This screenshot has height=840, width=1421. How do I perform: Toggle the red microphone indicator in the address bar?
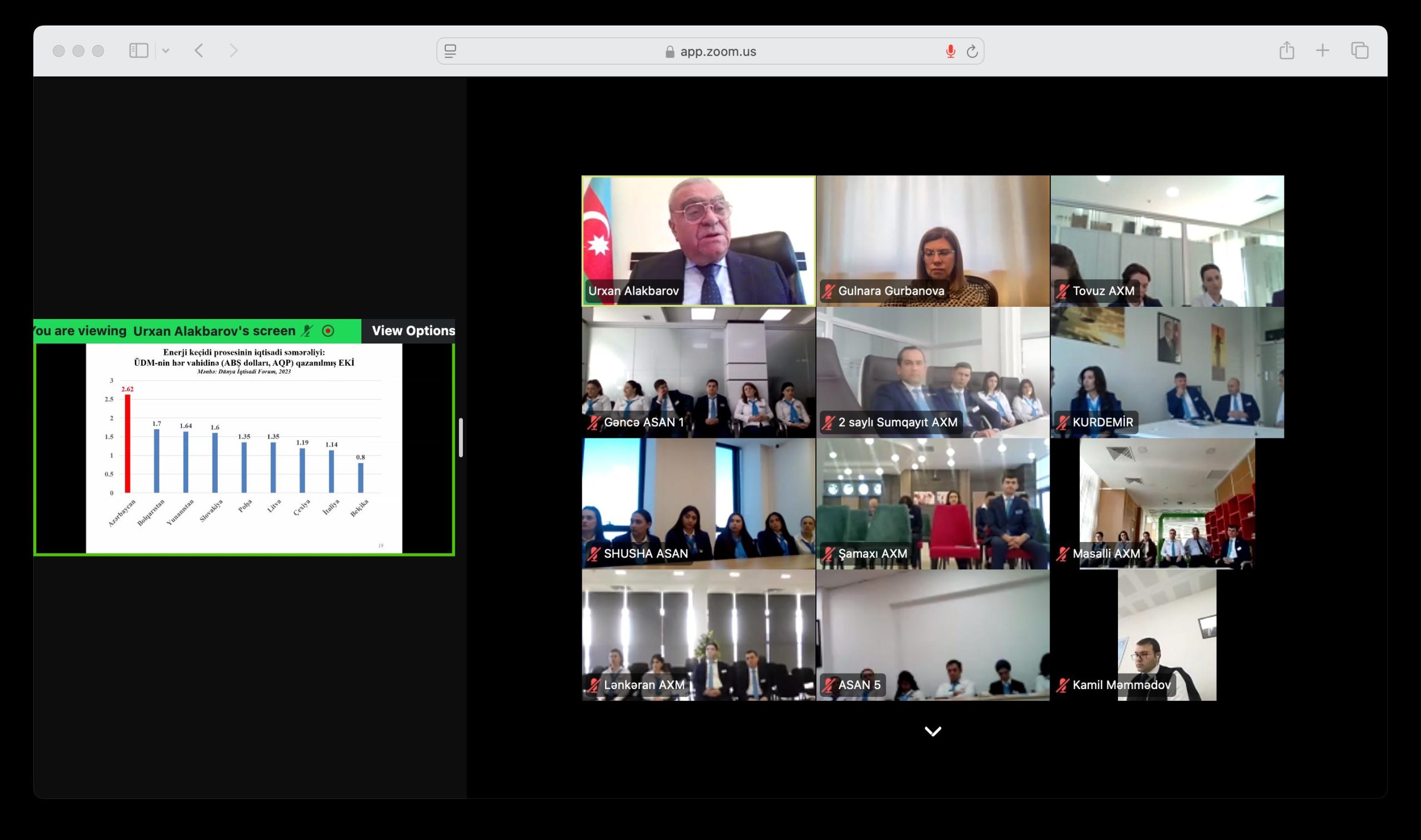(x=950, y=52)
